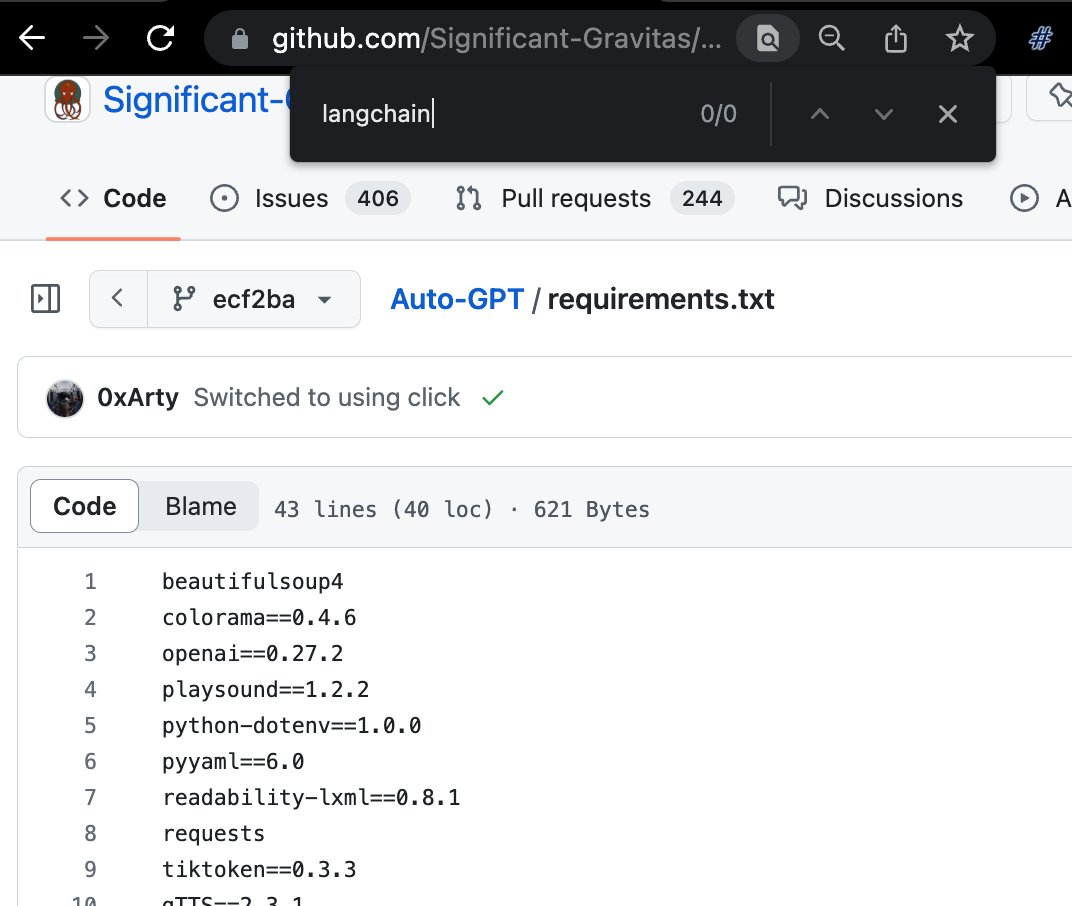This screenshot has height=906, width=1072.
Task: Go to previous find match
Action: point(820,114)
